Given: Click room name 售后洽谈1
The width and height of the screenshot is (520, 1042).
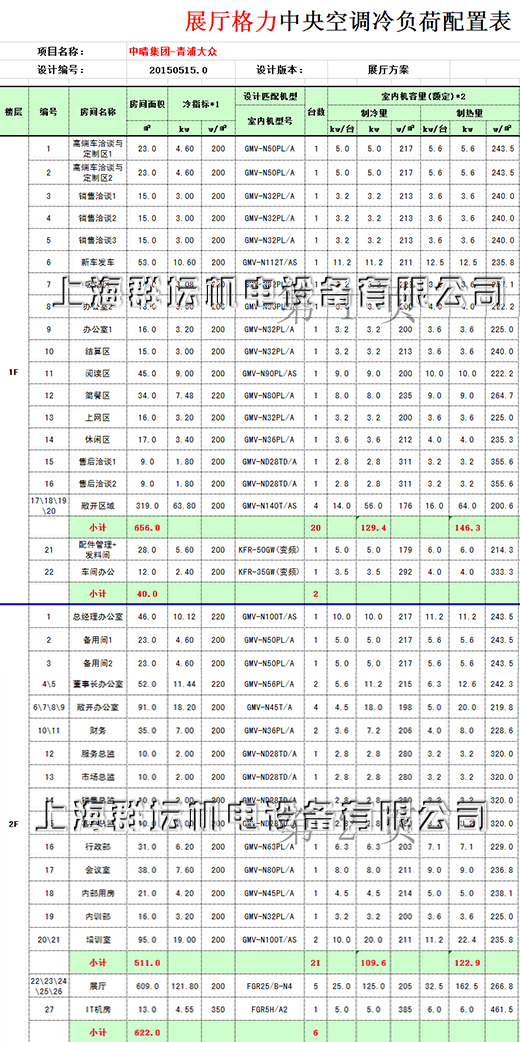Looking at the screenshot, I should point(97,461).
